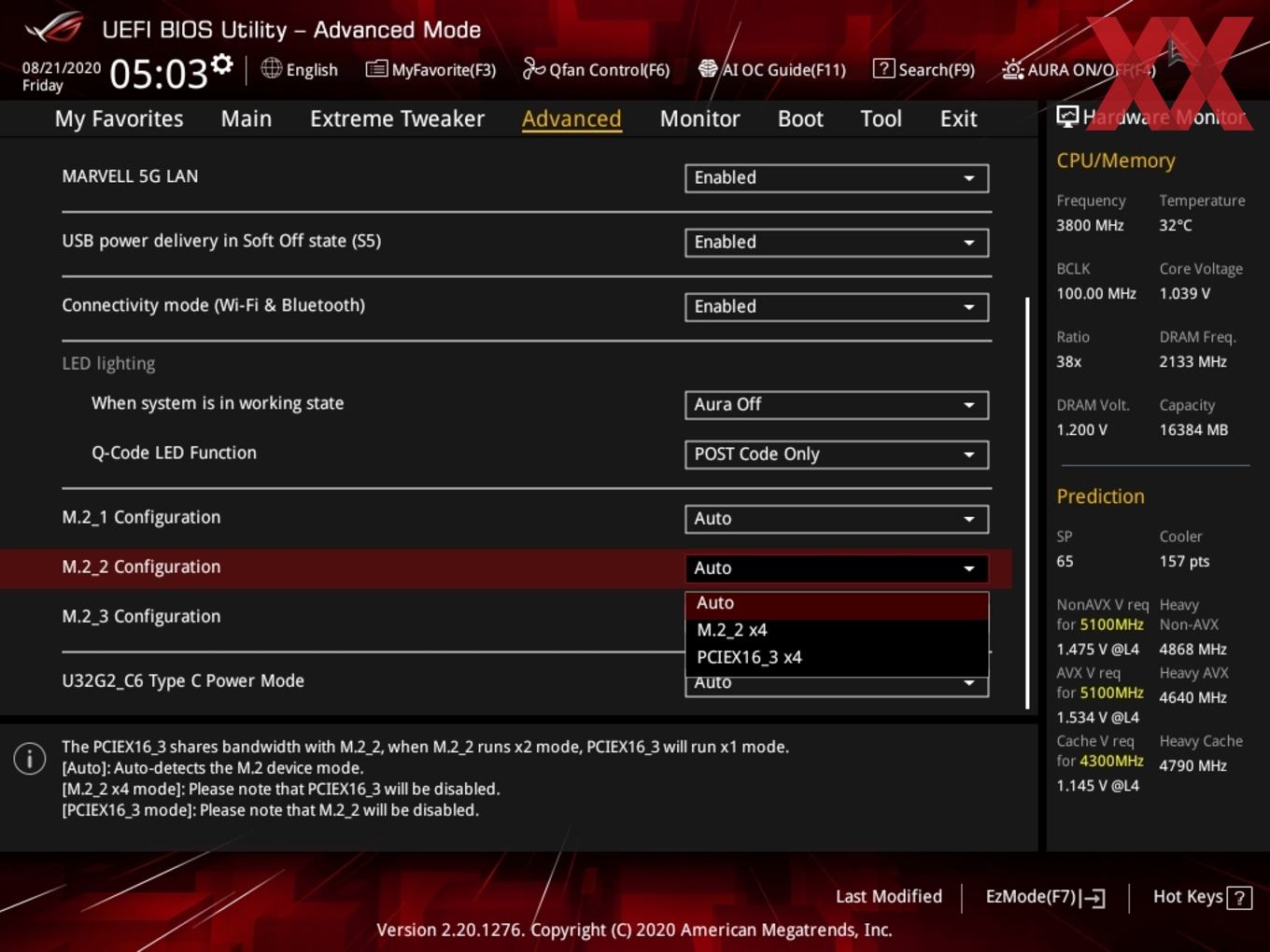1270x952 pixels.
Task: Click the MyFavorite list icon
Action: (x=376, y=69)
